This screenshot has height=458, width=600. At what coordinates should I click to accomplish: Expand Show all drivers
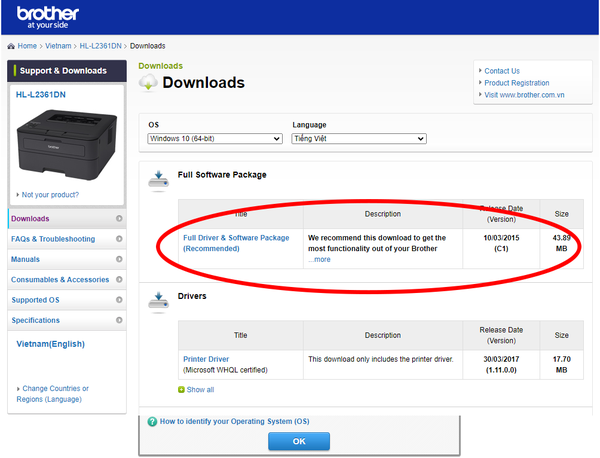[200, 390]
